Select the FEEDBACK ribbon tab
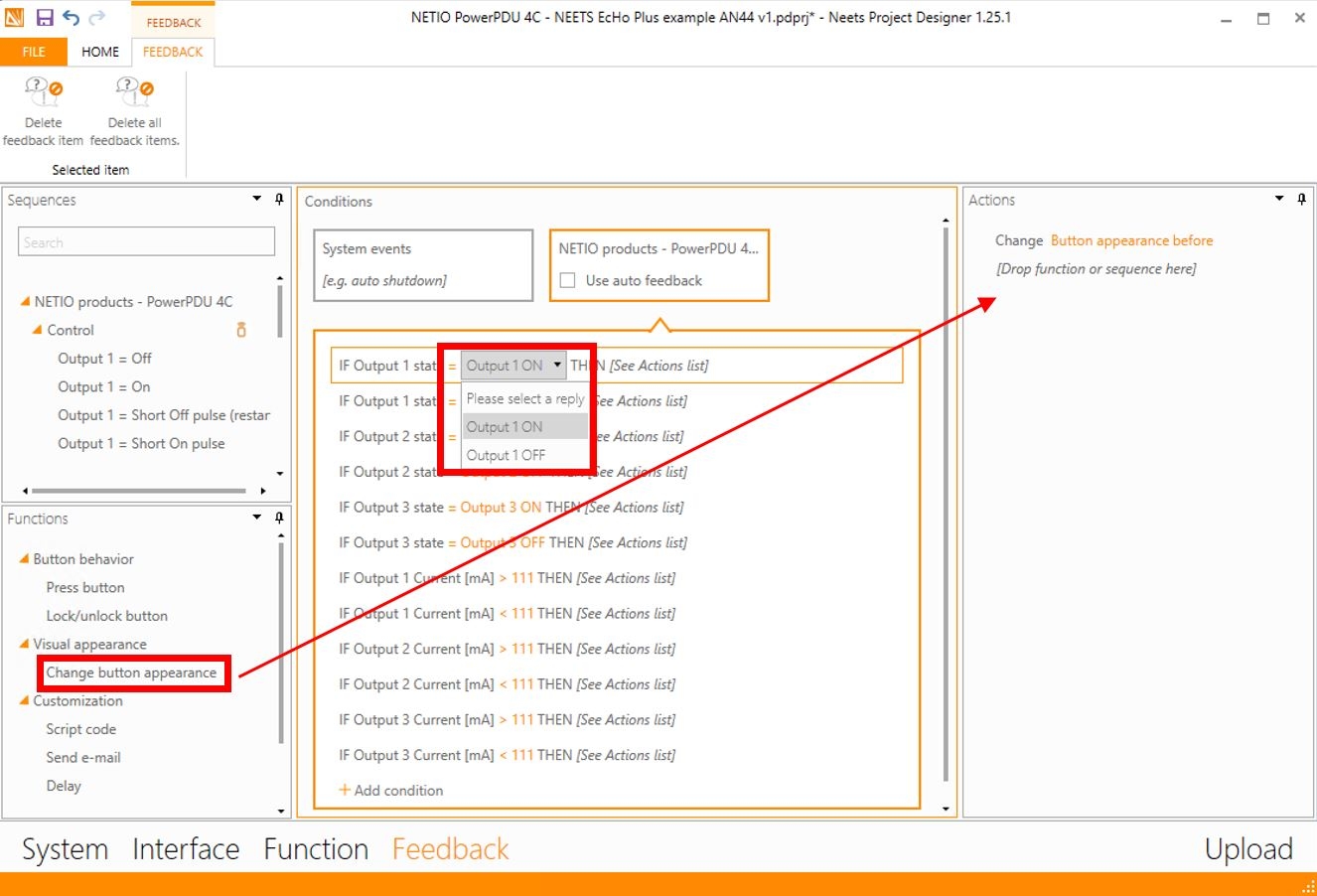1317x896 pixels. (173, 52)
